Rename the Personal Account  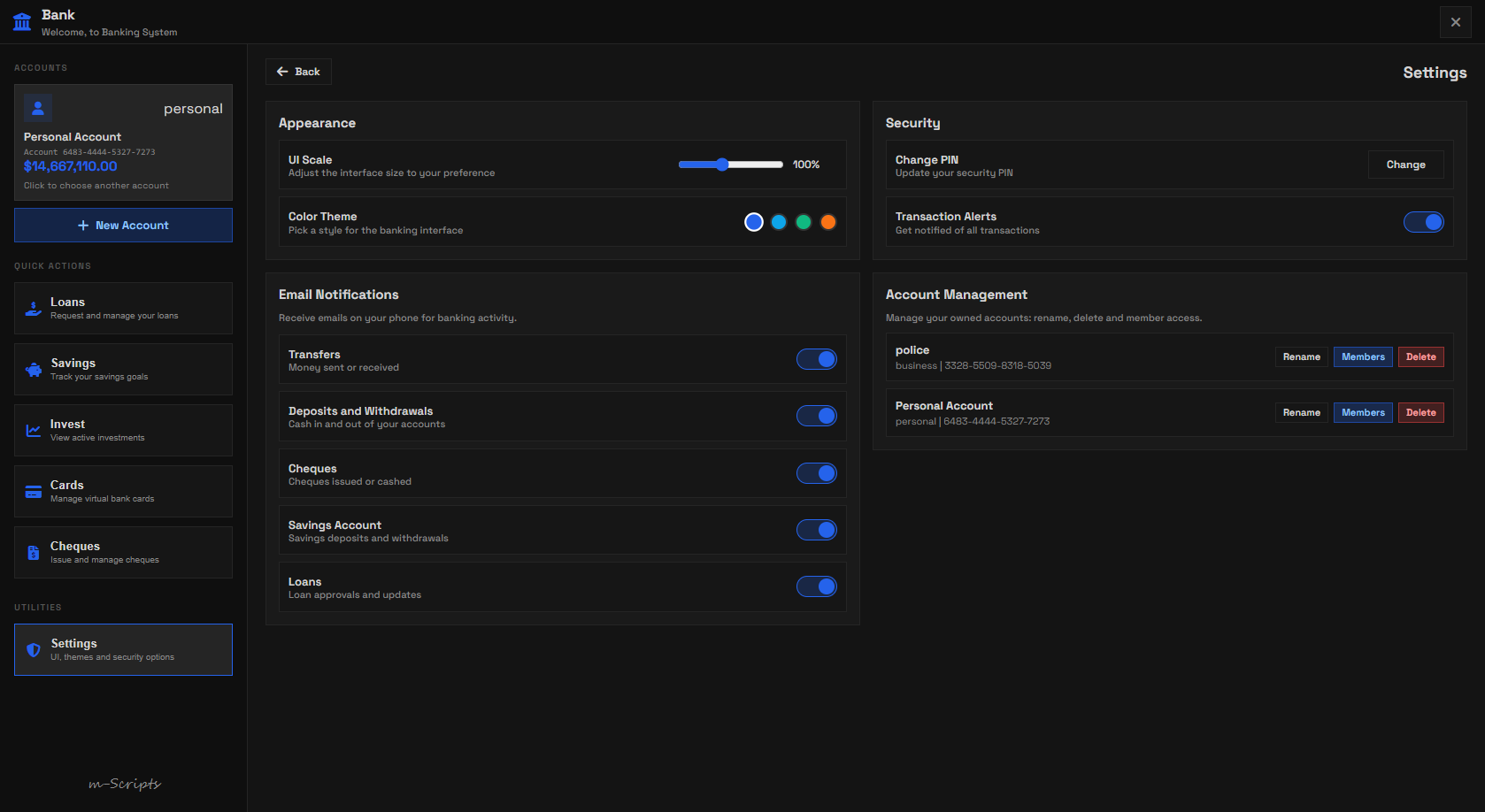tap(1301, 413)
